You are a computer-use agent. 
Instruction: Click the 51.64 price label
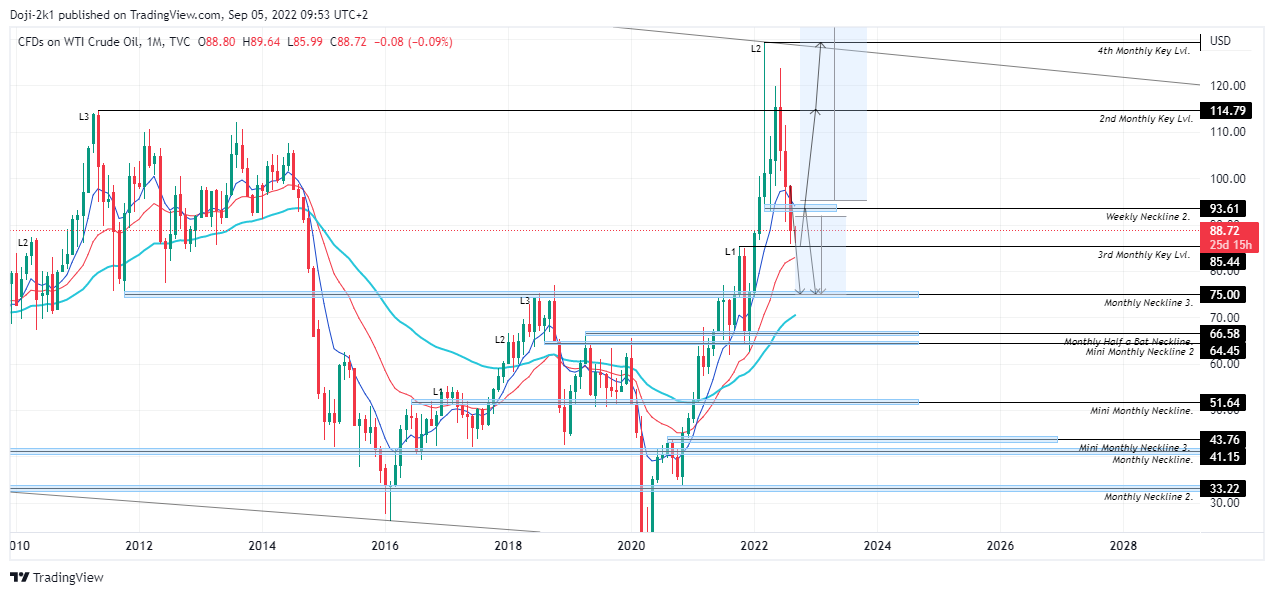pyautogui.click(x=1225, y=402)
